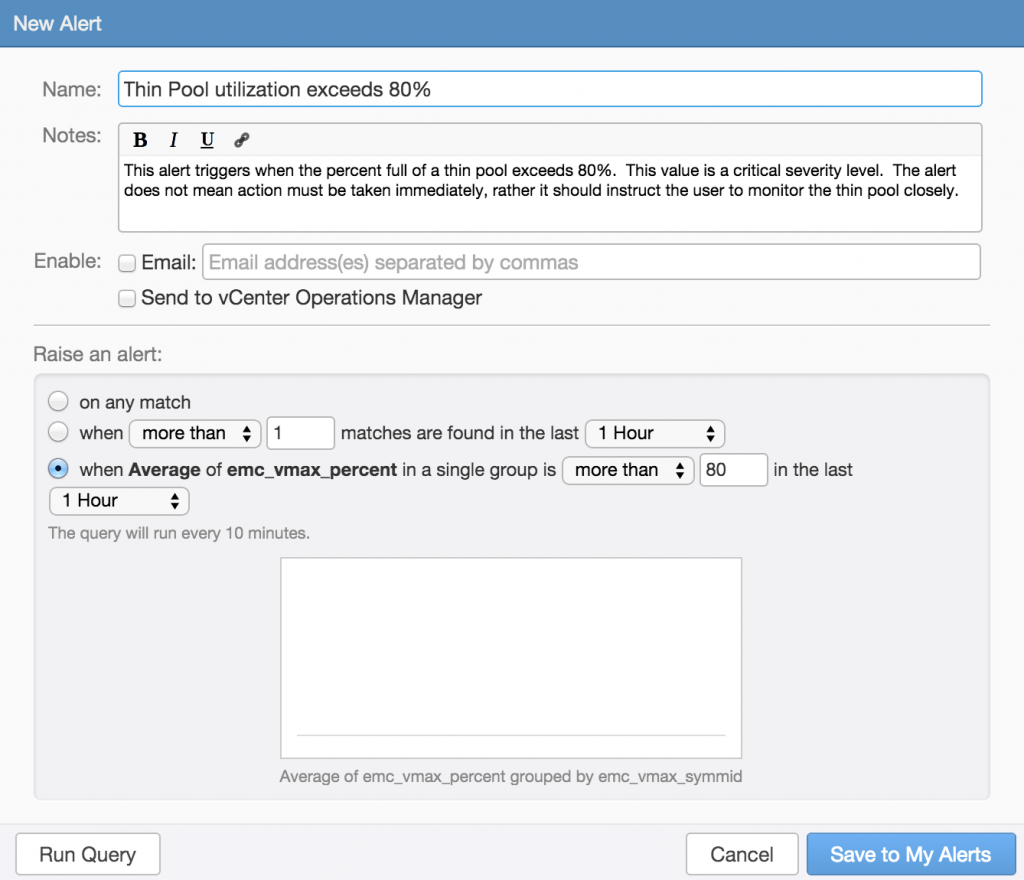The height and width of the screenshot is (880, 1024).
Task: Open the '1 Hour' dropdown after 'found in the last'
Action: 654,433
